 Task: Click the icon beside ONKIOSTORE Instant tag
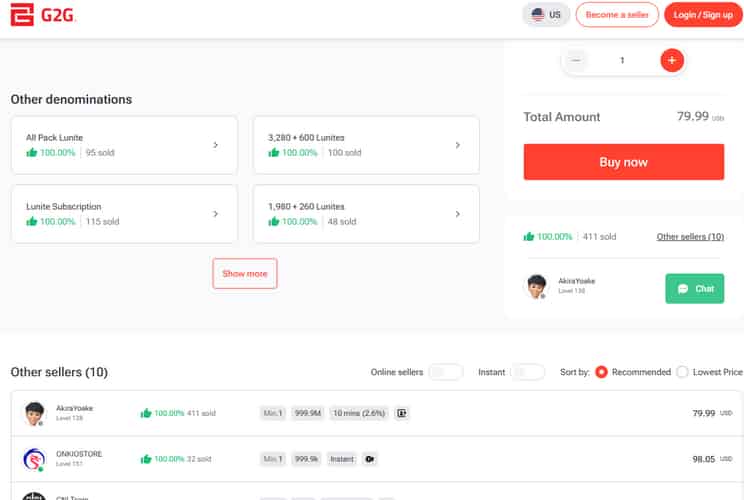click(x=370, y=459)
